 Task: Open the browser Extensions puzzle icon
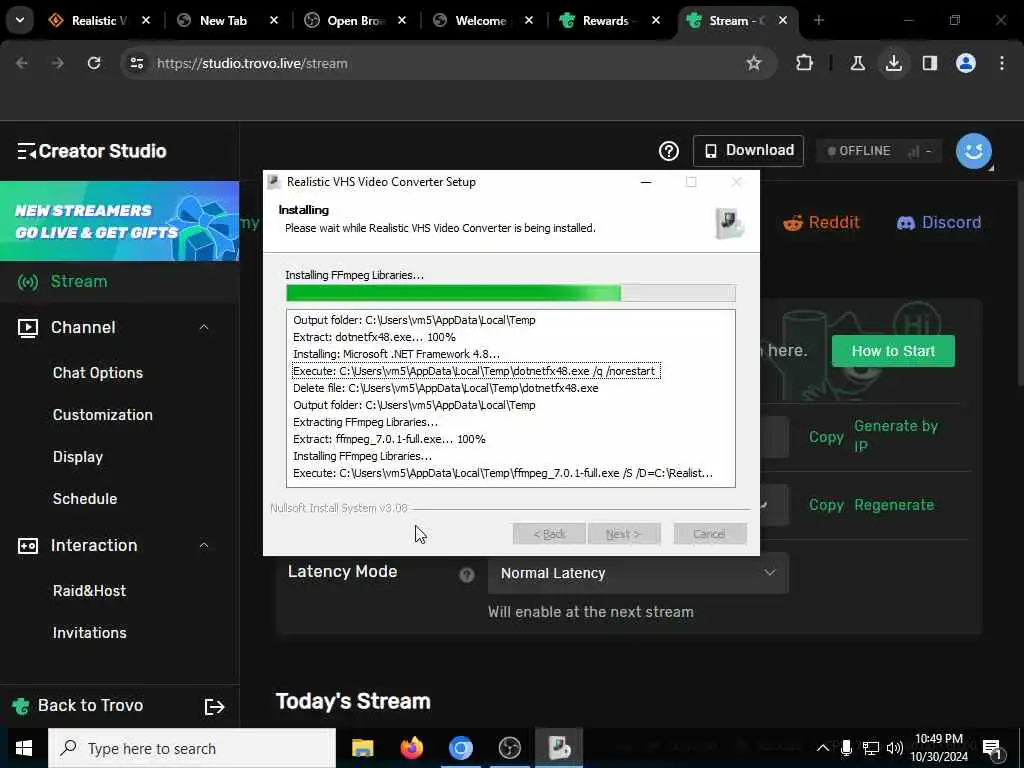805,63
